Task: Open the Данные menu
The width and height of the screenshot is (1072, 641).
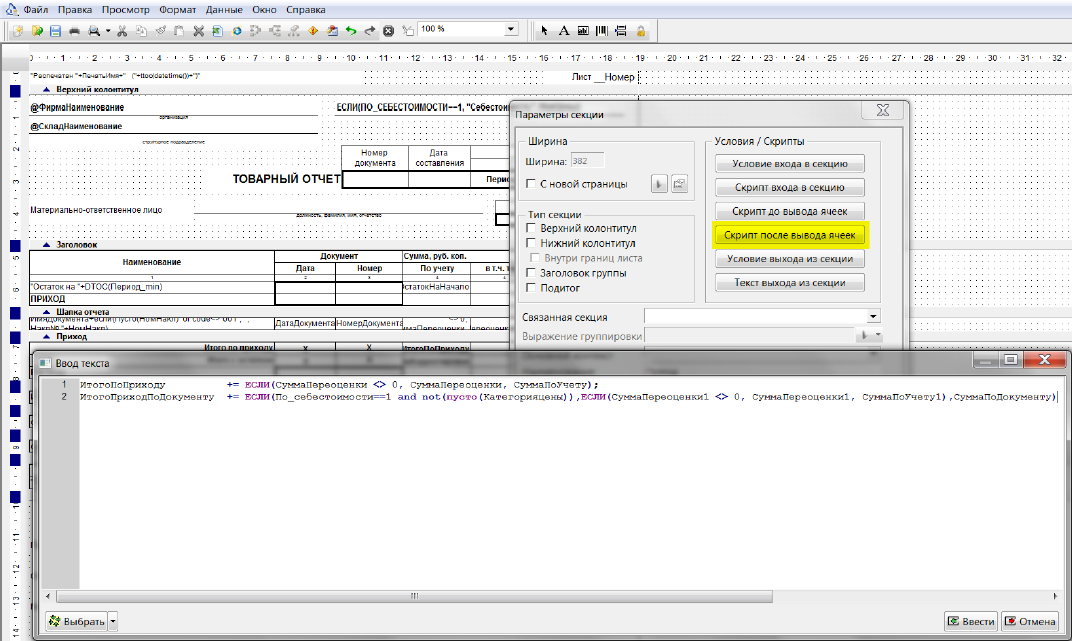Action: (x=224, y=10)
